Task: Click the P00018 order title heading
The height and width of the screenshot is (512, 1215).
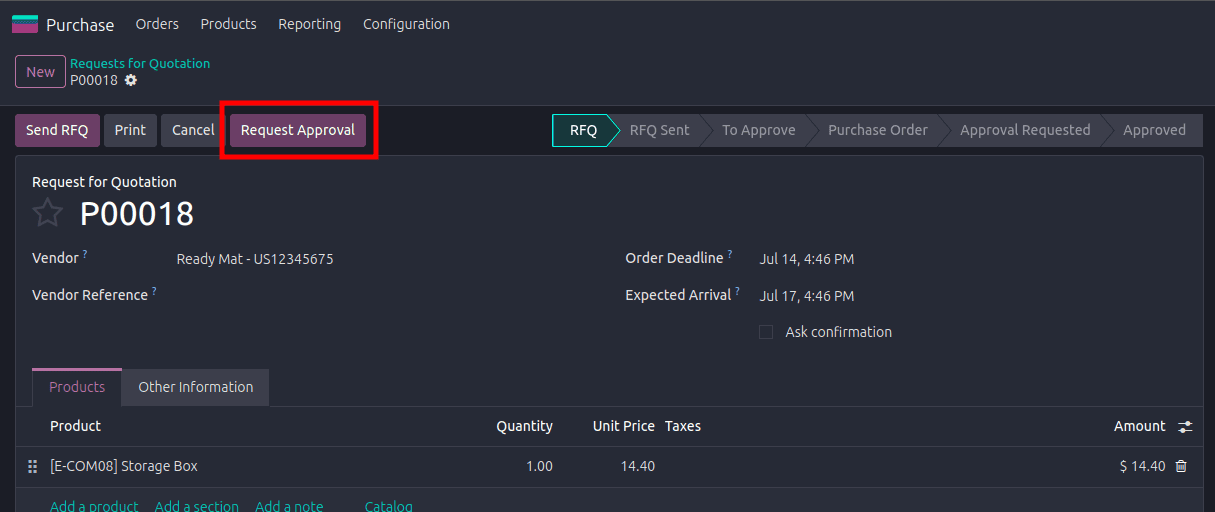Action: 137,213
